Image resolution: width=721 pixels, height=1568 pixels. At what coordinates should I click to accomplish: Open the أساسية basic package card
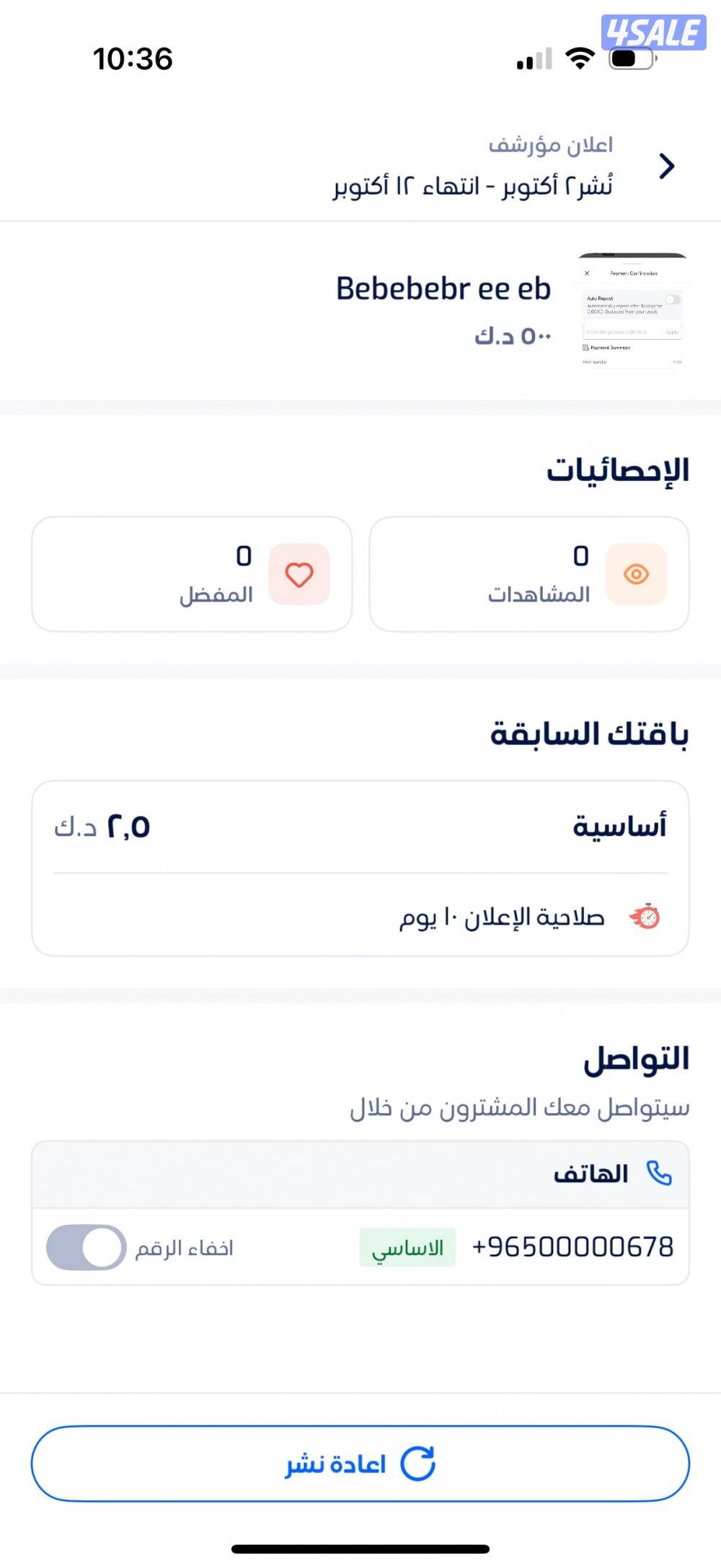click(x=360, y=868)
